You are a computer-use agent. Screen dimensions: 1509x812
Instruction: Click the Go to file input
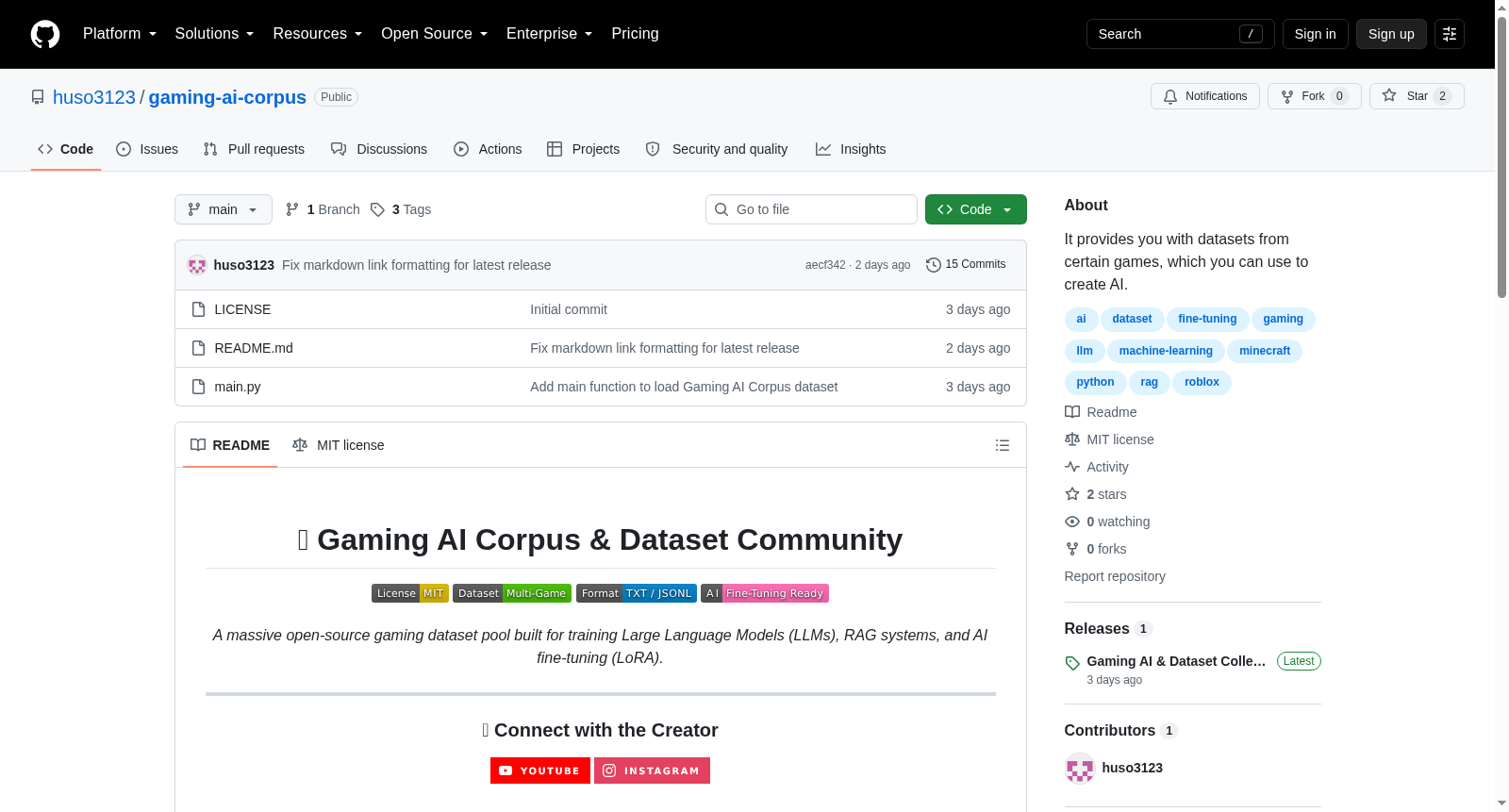(x=811, y=209)
